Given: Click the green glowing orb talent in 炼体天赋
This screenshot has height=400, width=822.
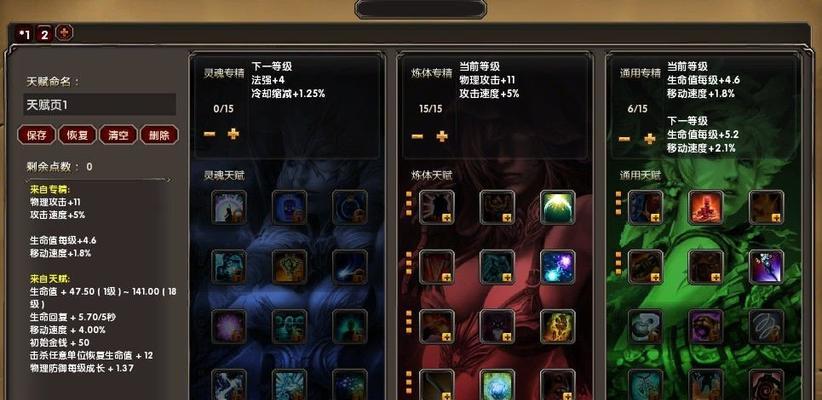Looking at the screenshot, I should (x=557, y=207).
